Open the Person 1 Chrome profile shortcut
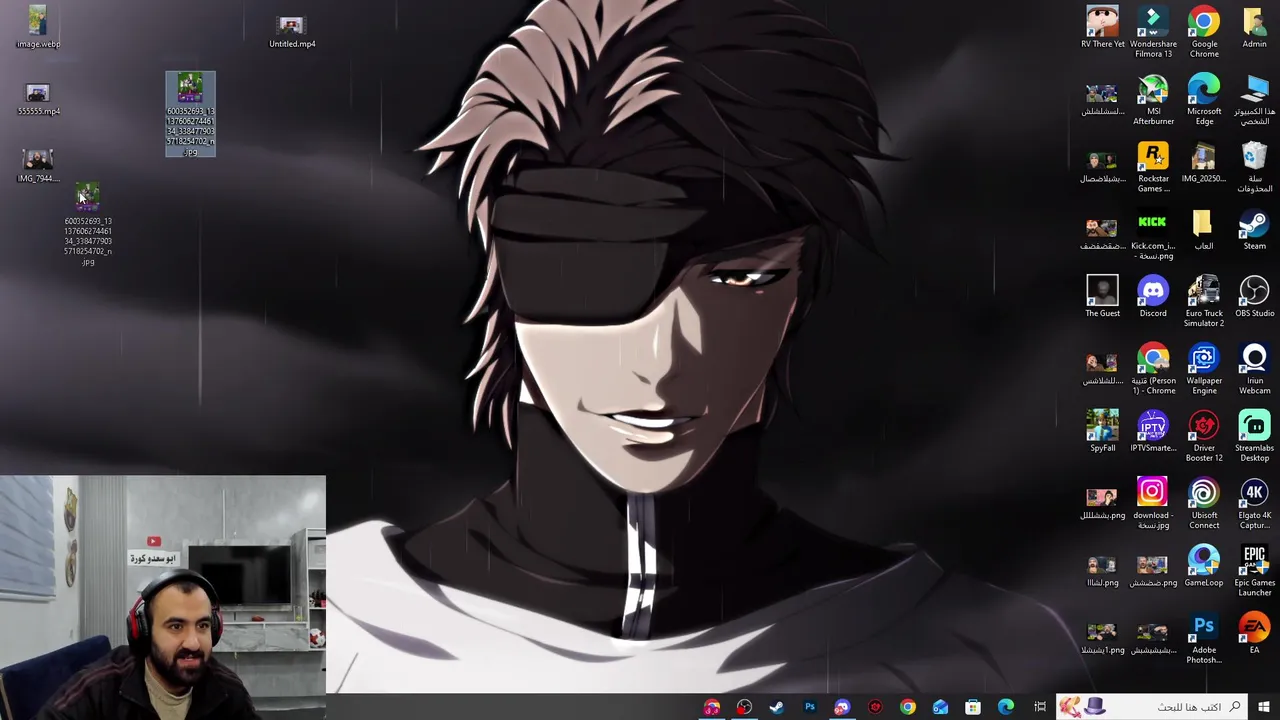1280x720 pixels. tap(1153, 369)
